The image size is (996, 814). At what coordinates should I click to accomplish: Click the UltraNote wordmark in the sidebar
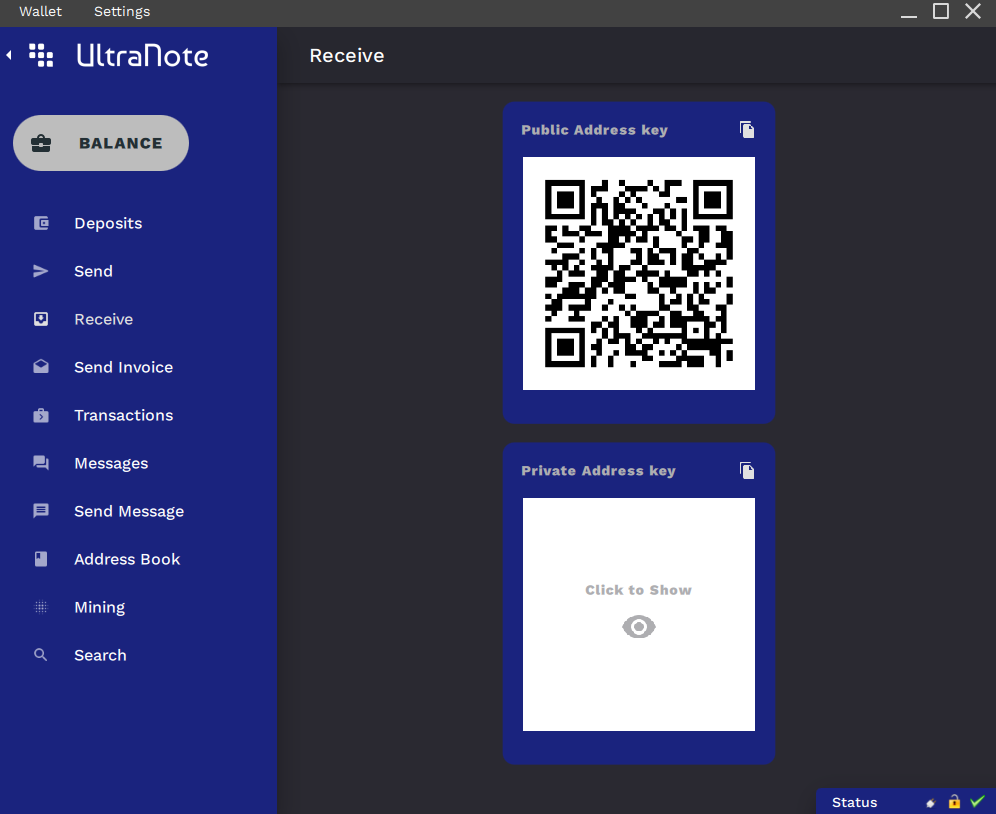click(142, 55)
